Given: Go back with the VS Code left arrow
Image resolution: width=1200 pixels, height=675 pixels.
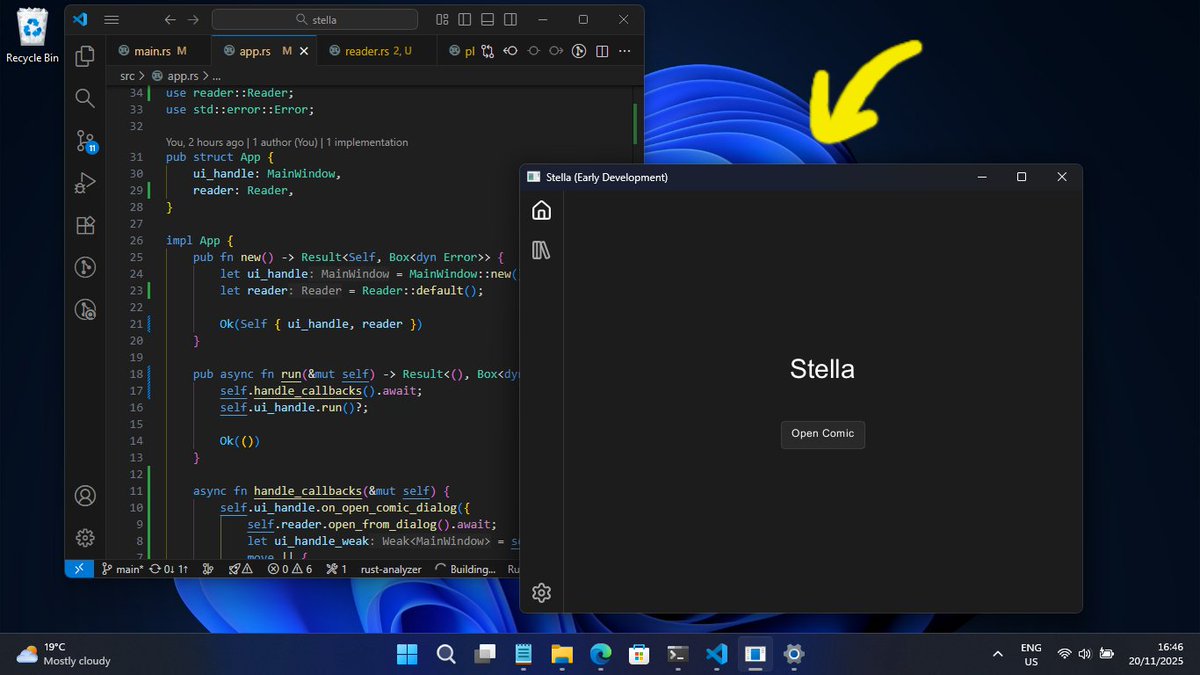Looking at the screenshot, I should 170,19.
